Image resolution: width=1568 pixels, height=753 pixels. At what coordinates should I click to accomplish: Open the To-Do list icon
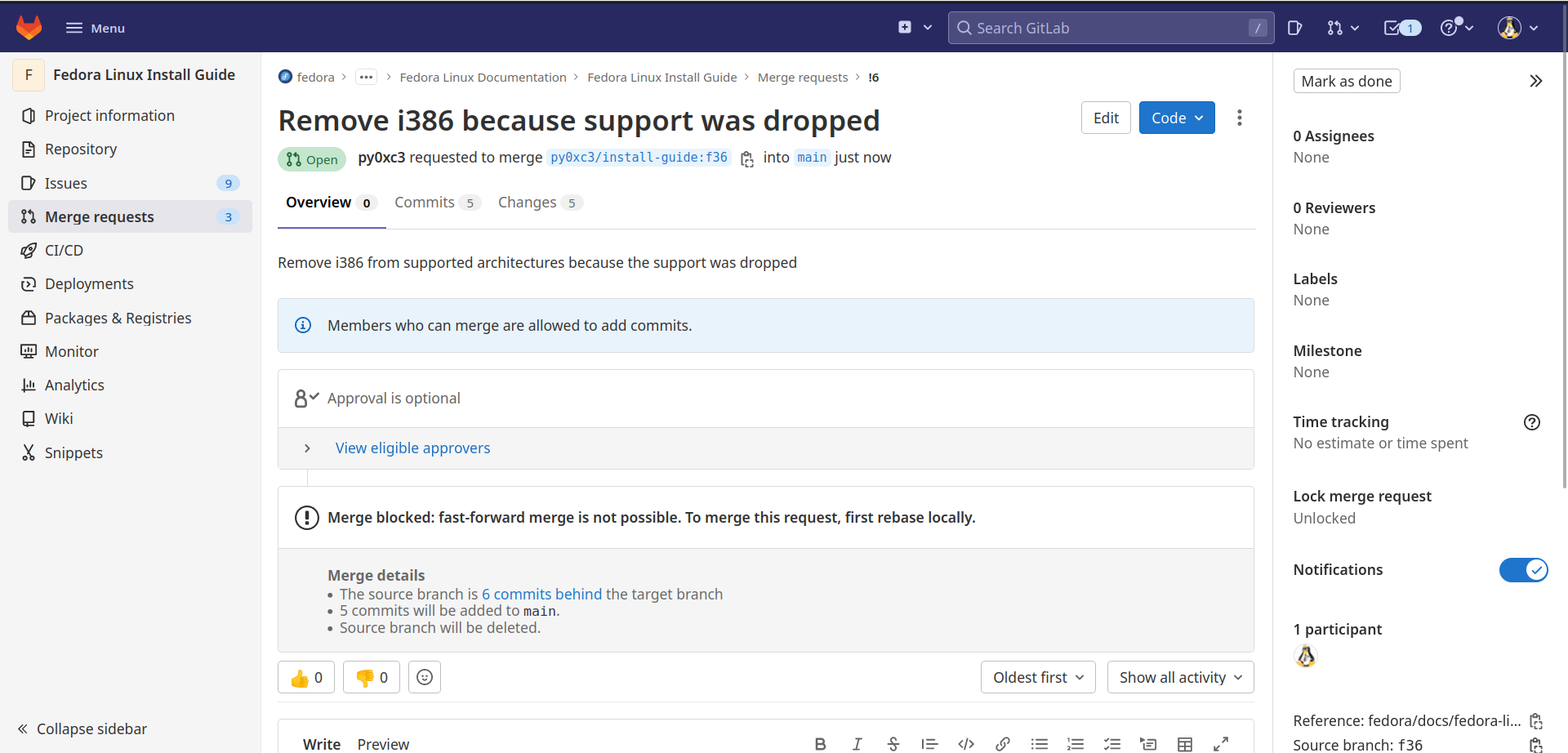[x=1402, y=28]
